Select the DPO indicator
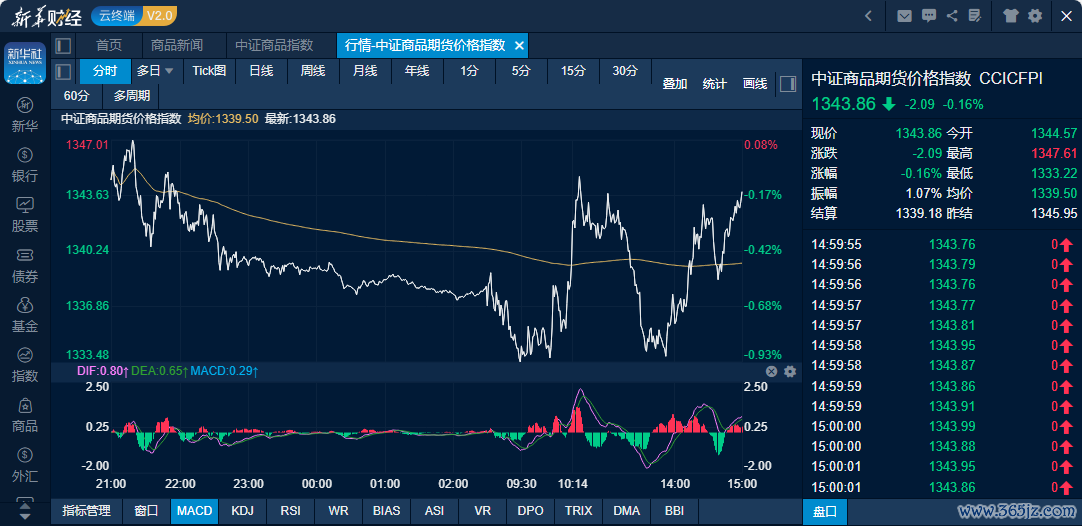 (531, 511)
